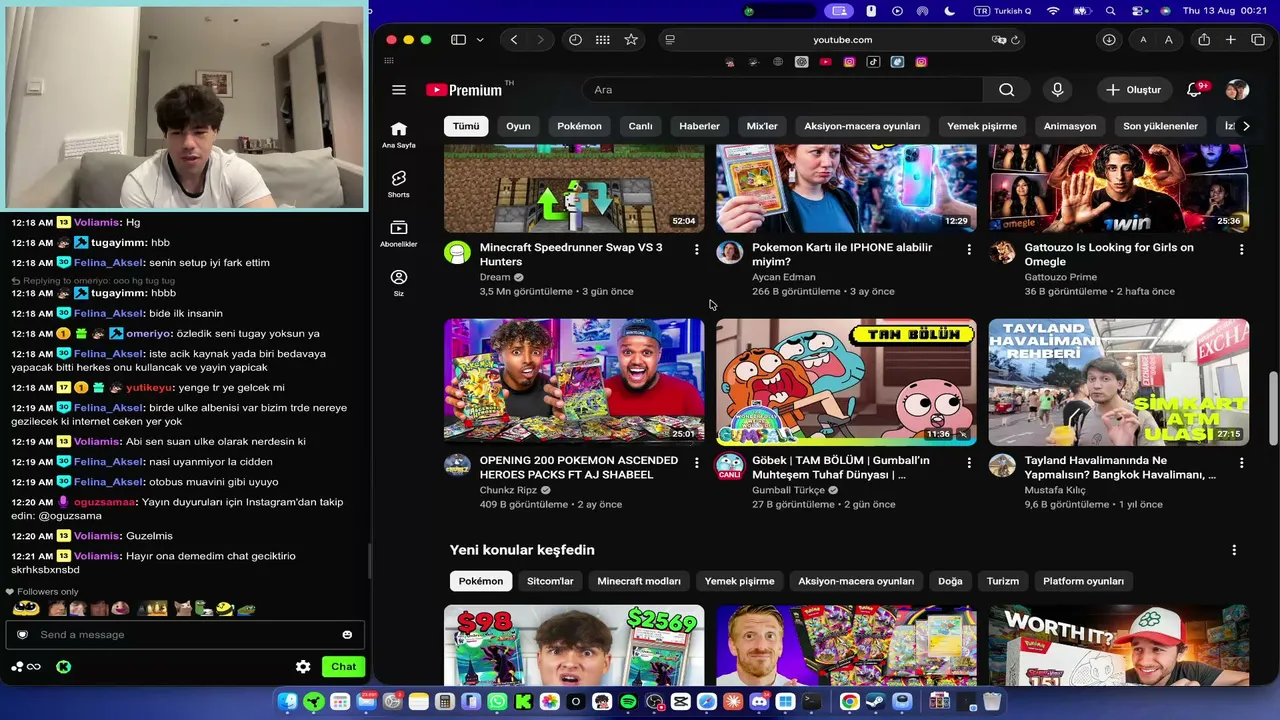1280x720 pixels.
Task: Share the page from Safari toolbar
Action: pyautogui.click(x=1204, y=40)
